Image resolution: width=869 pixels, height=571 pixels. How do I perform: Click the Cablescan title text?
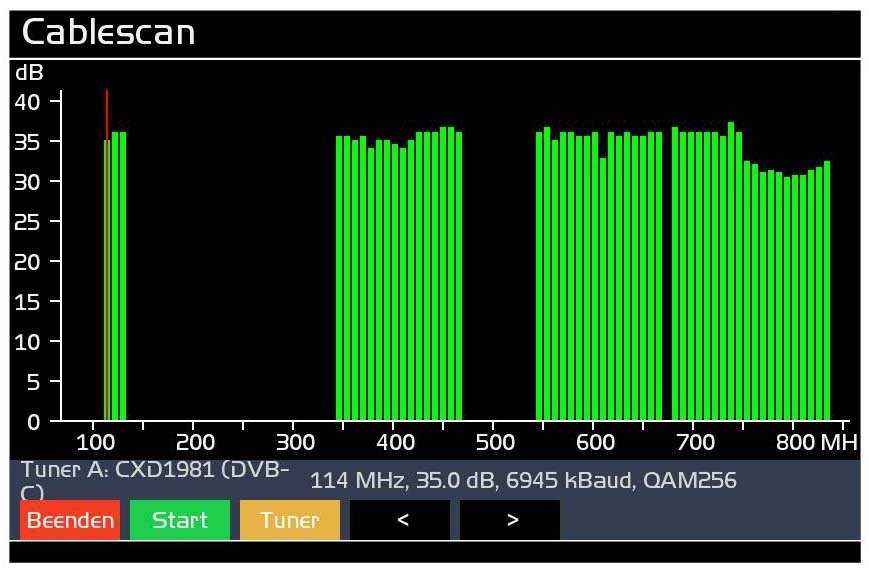[108, 32]
